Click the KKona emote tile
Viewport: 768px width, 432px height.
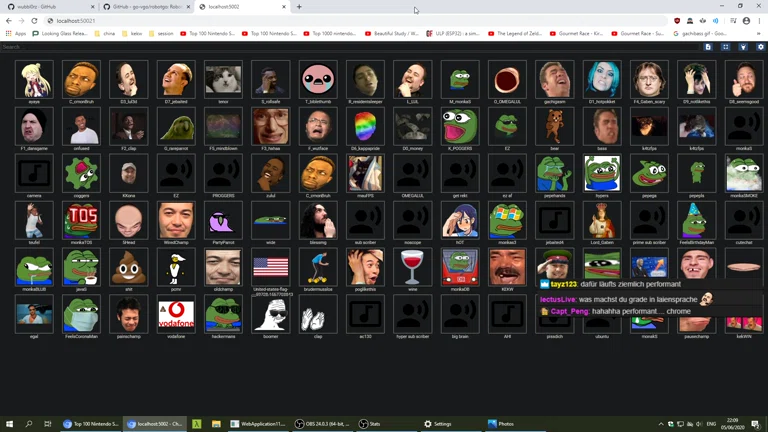pyautogui.click(x=129, y=173)
